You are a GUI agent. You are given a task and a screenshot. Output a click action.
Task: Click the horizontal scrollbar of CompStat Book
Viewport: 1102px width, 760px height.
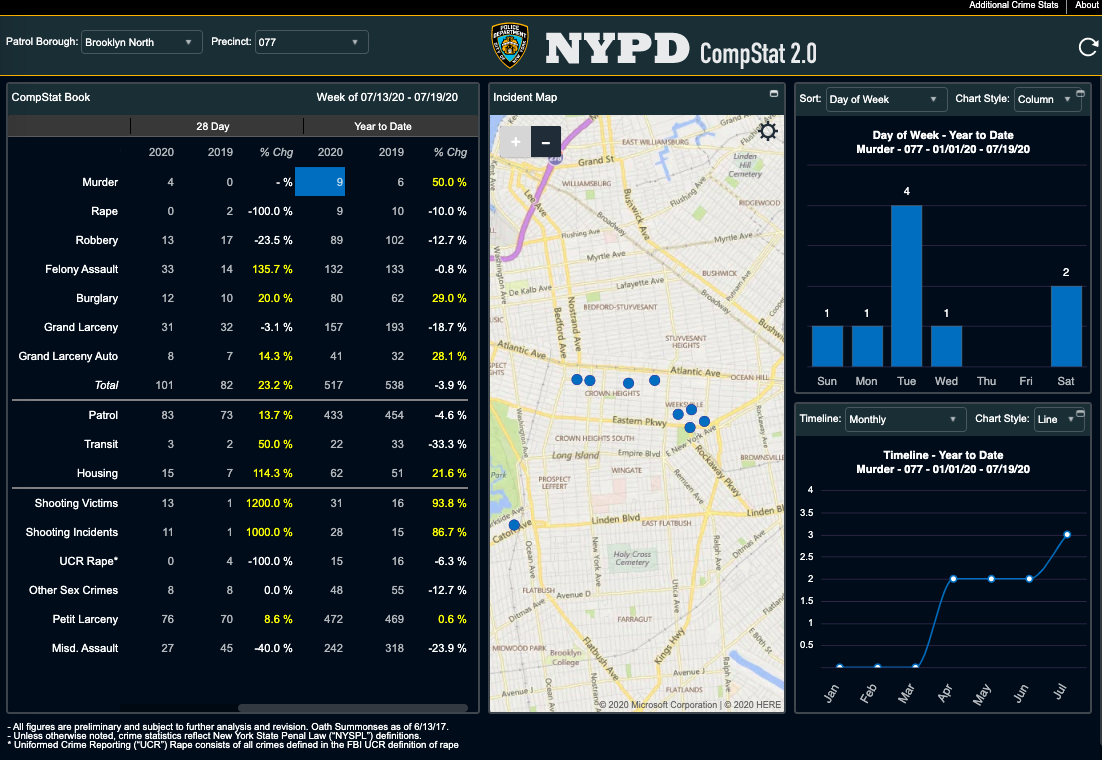[353, 708]
